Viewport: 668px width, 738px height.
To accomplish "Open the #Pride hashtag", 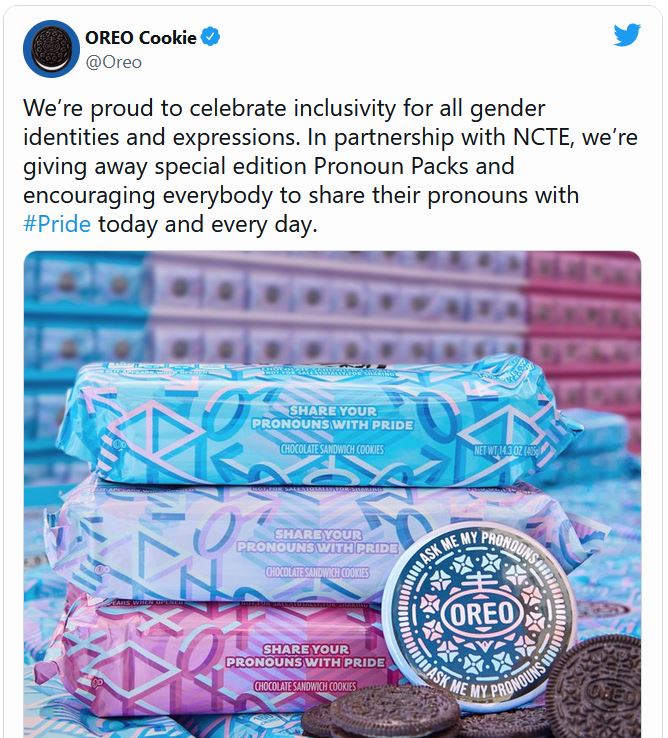I will [57, 224].
